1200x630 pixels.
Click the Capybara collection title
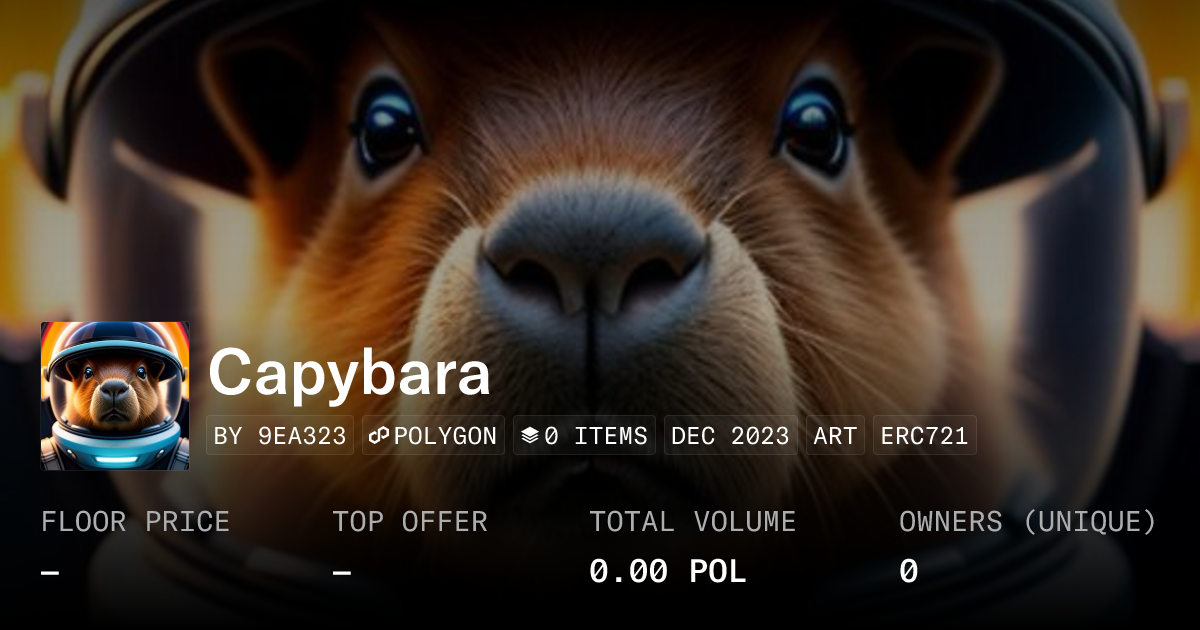pos(349,374)
